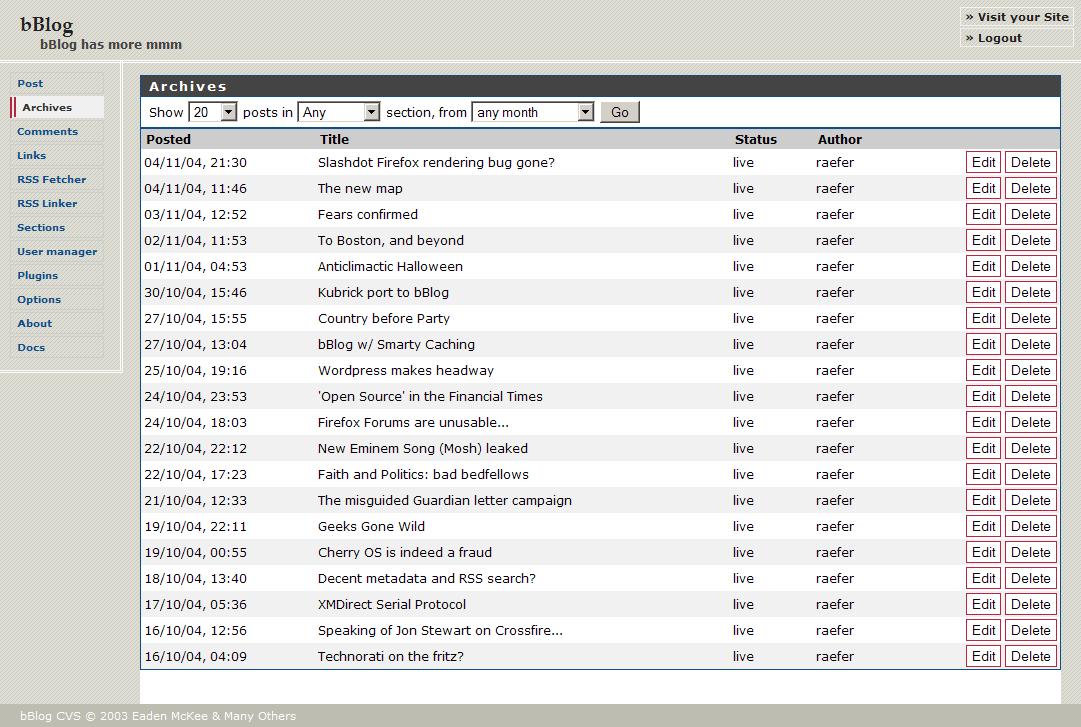This screenshot has width=1081, height=727.
Task: Open Plugins page
Action: tap(57, 276)
